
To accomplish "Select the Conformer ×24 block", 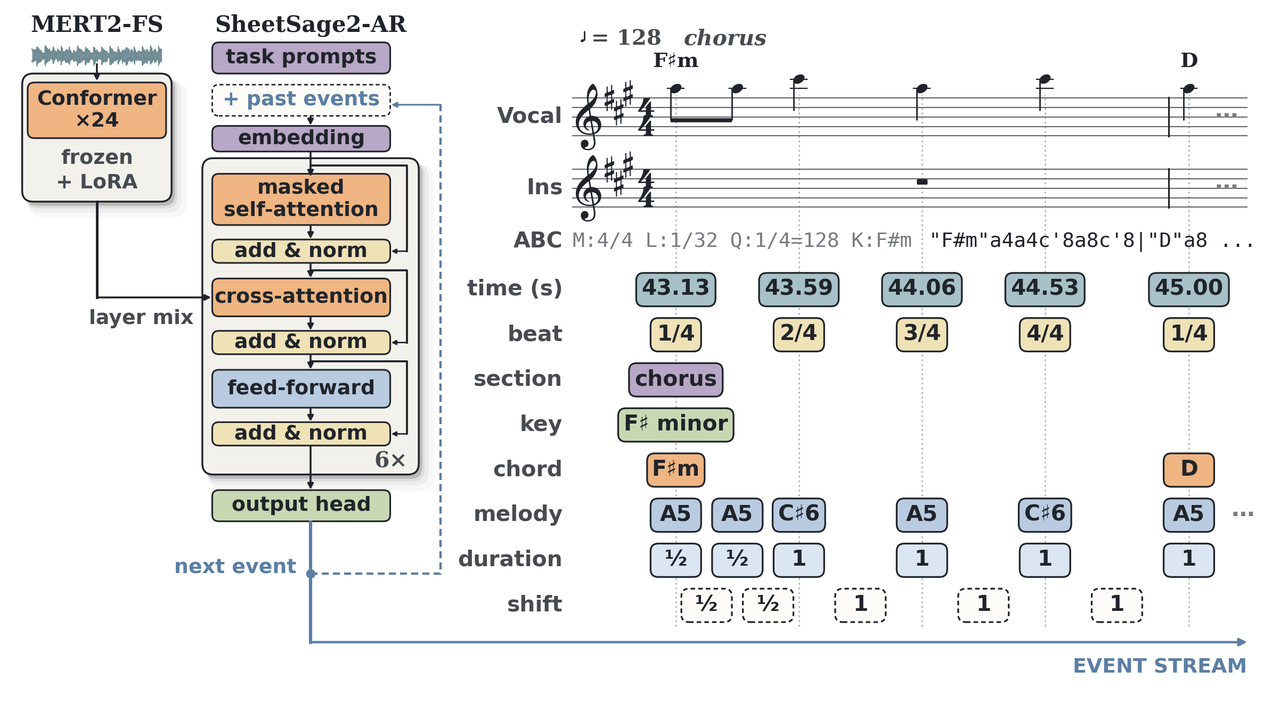I will pyautogui.click(x=97, y=110).
